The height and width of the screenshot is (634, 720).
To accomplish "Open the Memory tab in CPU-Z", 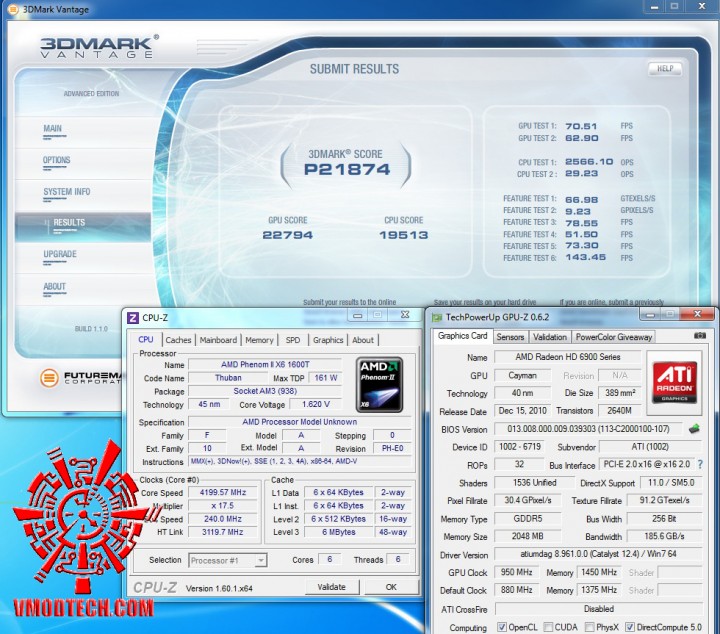I will (x=259, y=340).
